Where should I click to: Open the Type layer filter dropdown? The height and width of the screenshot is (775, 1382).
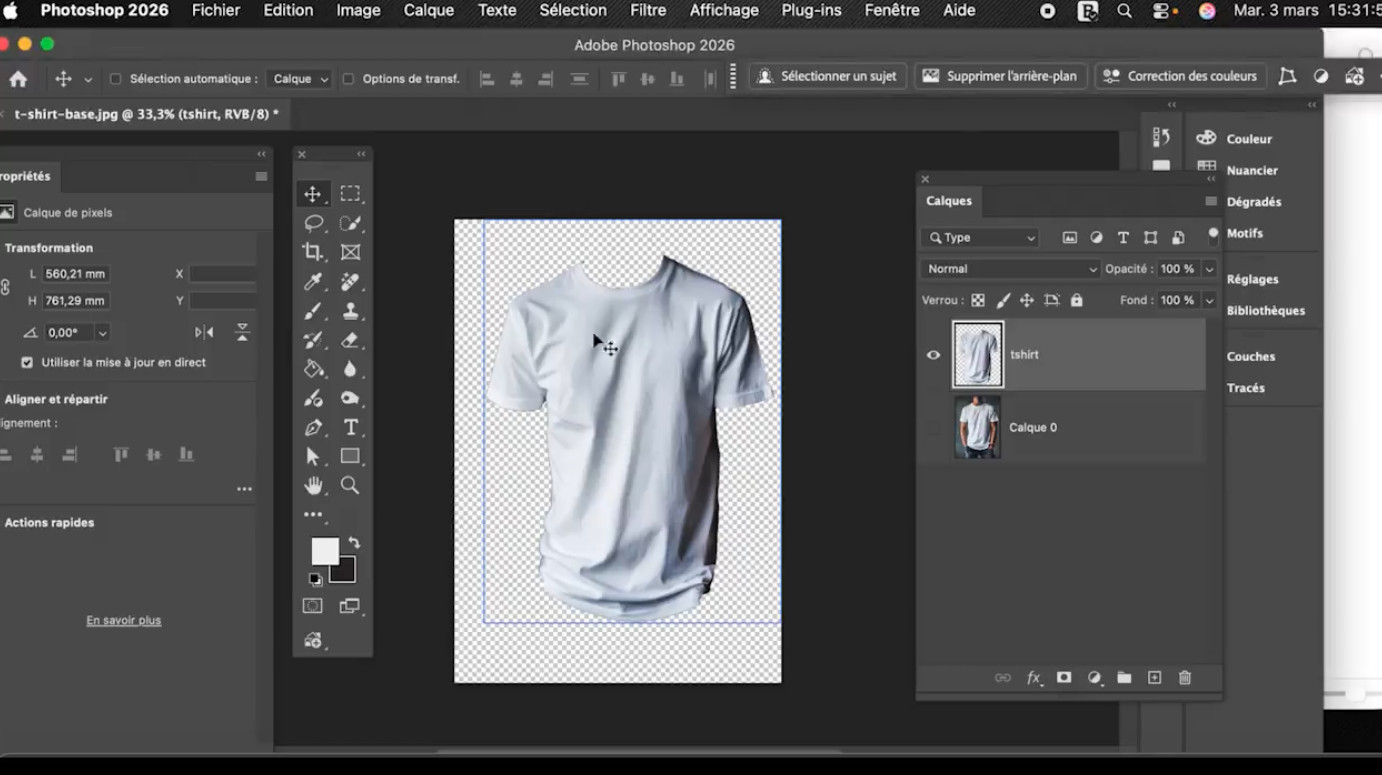981,238
